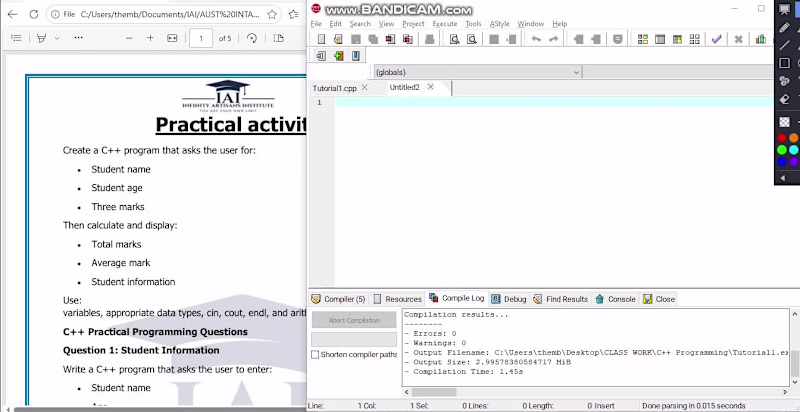Screen dimensions: 800x412
Task: Click the Close file toolbar icon
Action: [x=390, y=39]
